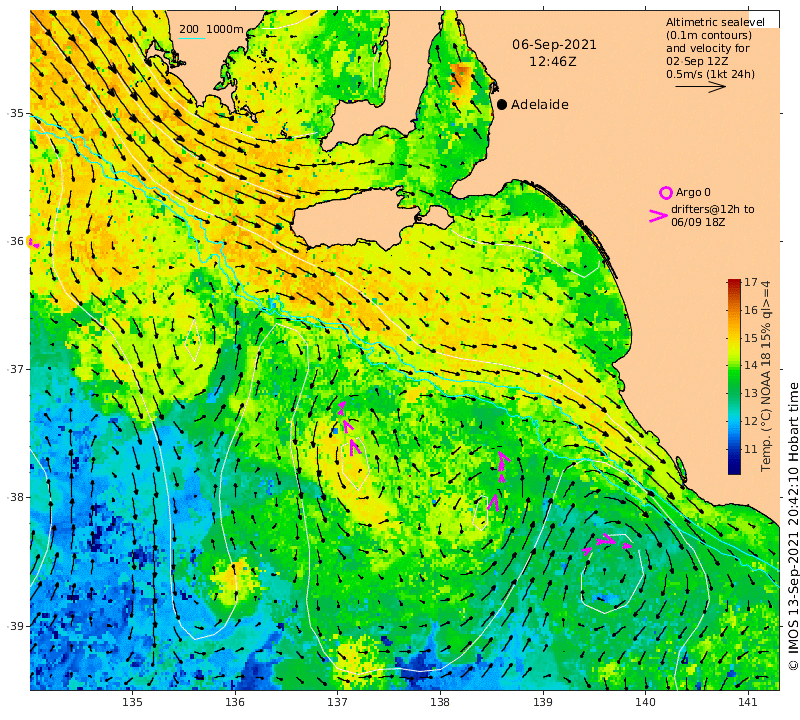
Task: Click the longitude axis label '141'
Action: coord(748,702)
